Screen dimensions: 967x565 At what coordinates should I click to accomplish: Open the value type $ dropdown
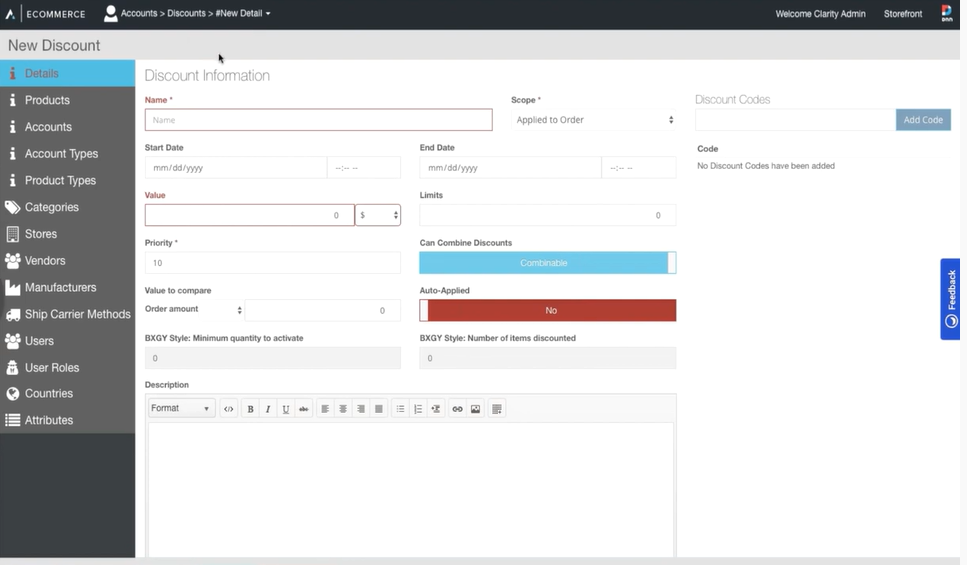pyautogui.click(x=378, y=215)
